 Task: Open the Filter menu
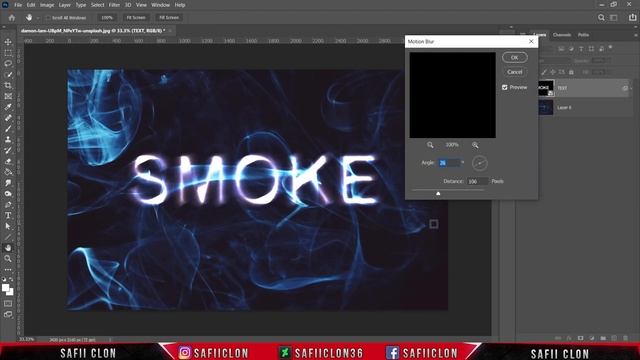(x=114, y=5)
